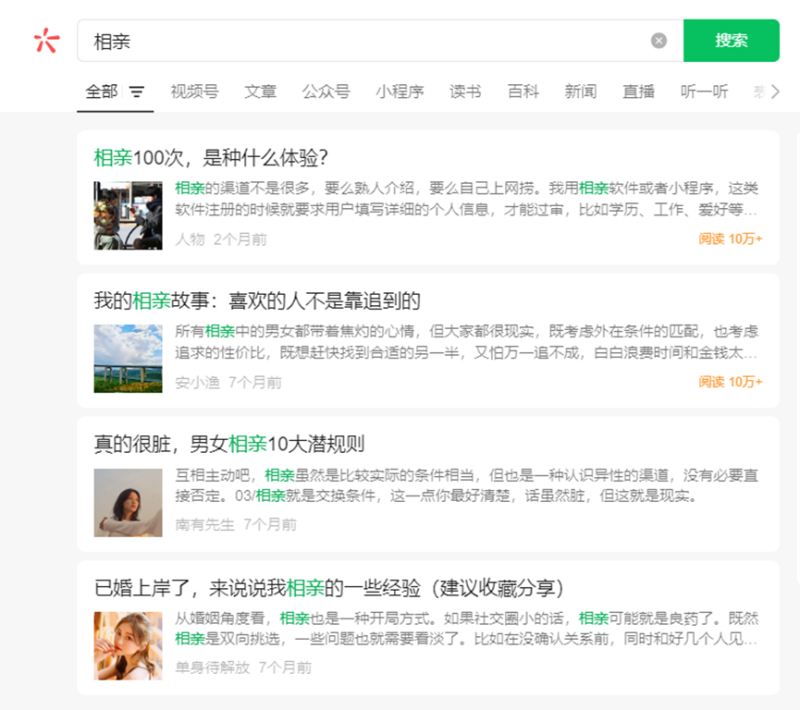The image size is (800, 710).
Task: Switch to the 文章 tab
Action: [260, 92]
